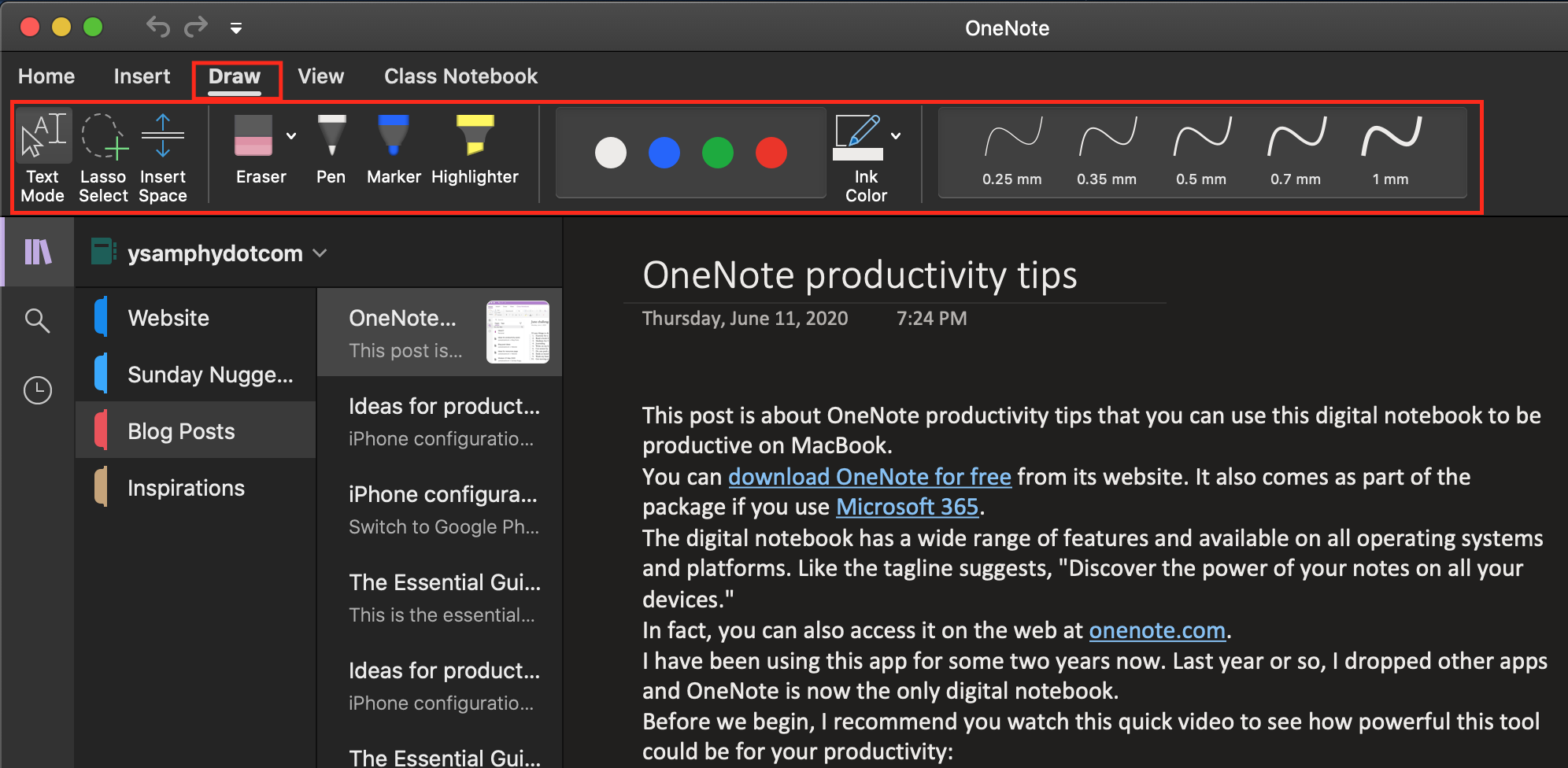This screenshot has width=1568, height=768.
Task: Open recent notes clock icon
Action: 38,390
